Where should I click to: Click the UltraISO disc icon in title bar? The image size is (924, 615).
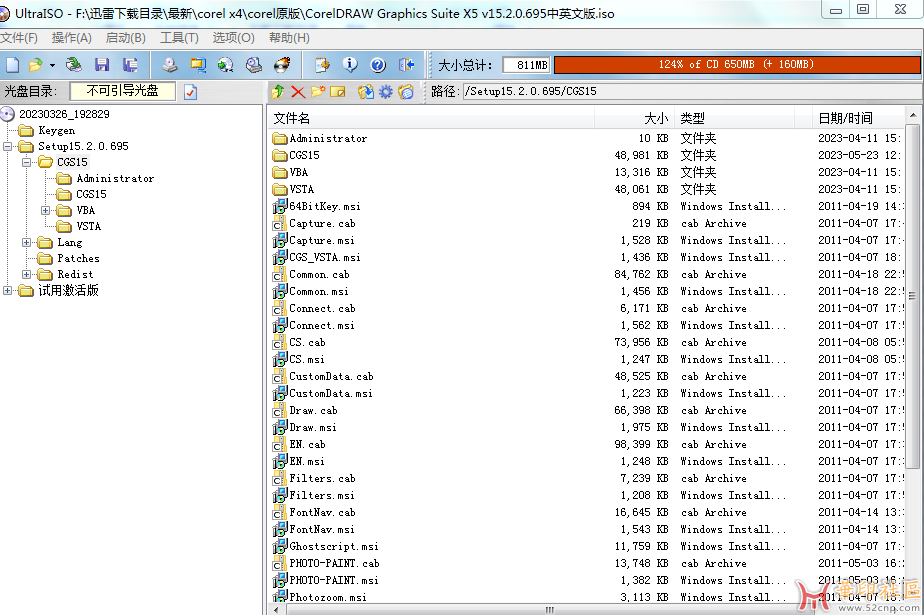coord(5,14)
